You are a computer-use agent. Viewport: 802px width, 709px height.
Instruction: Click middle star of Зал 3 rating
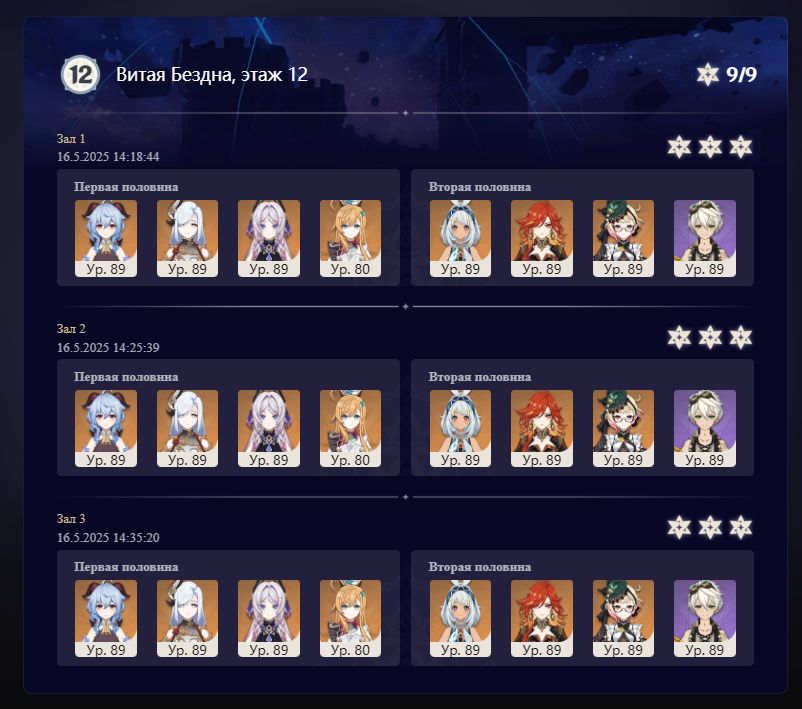click(710, 527)
